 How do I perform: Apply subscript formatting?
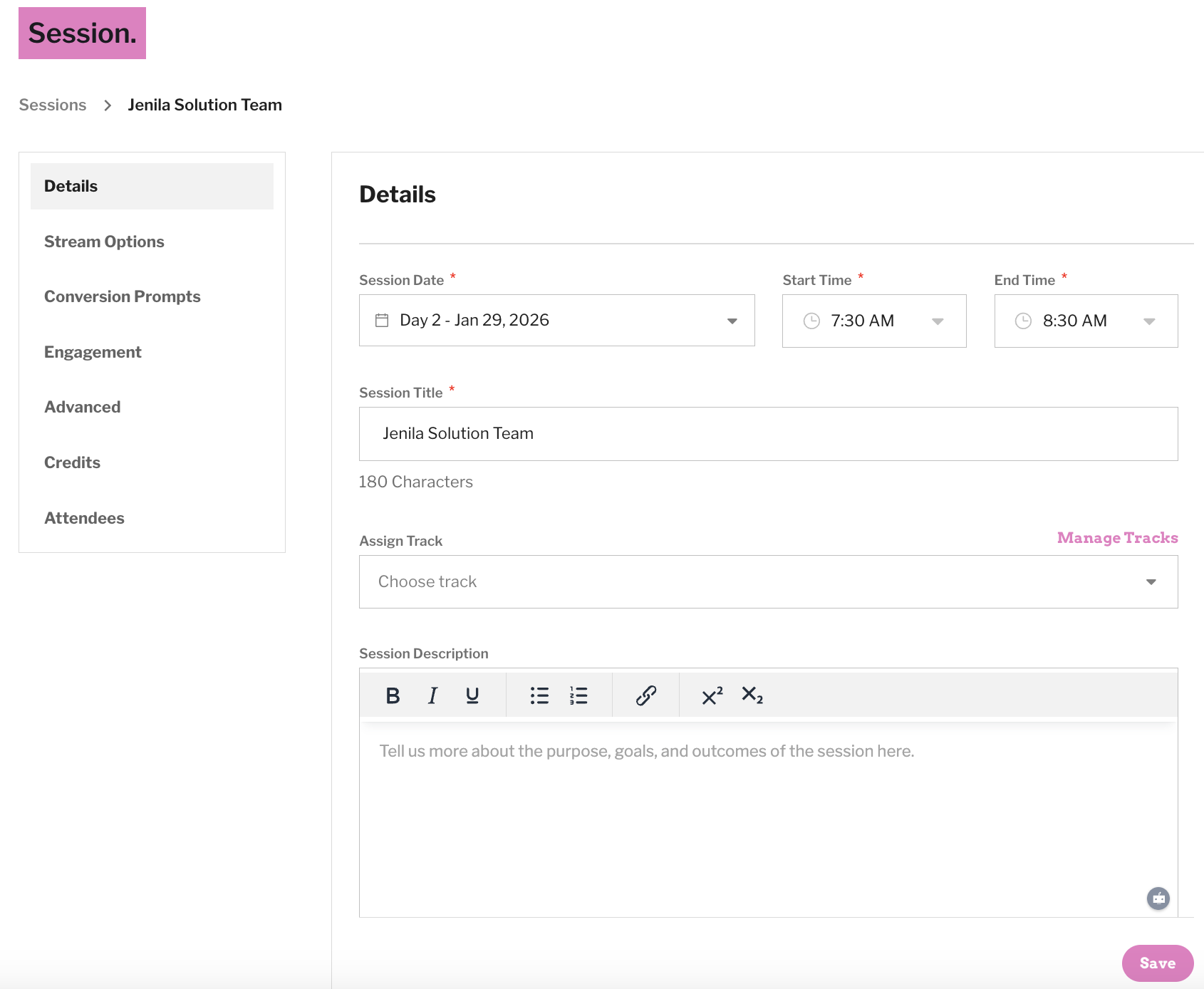click(x=752, y=695)
